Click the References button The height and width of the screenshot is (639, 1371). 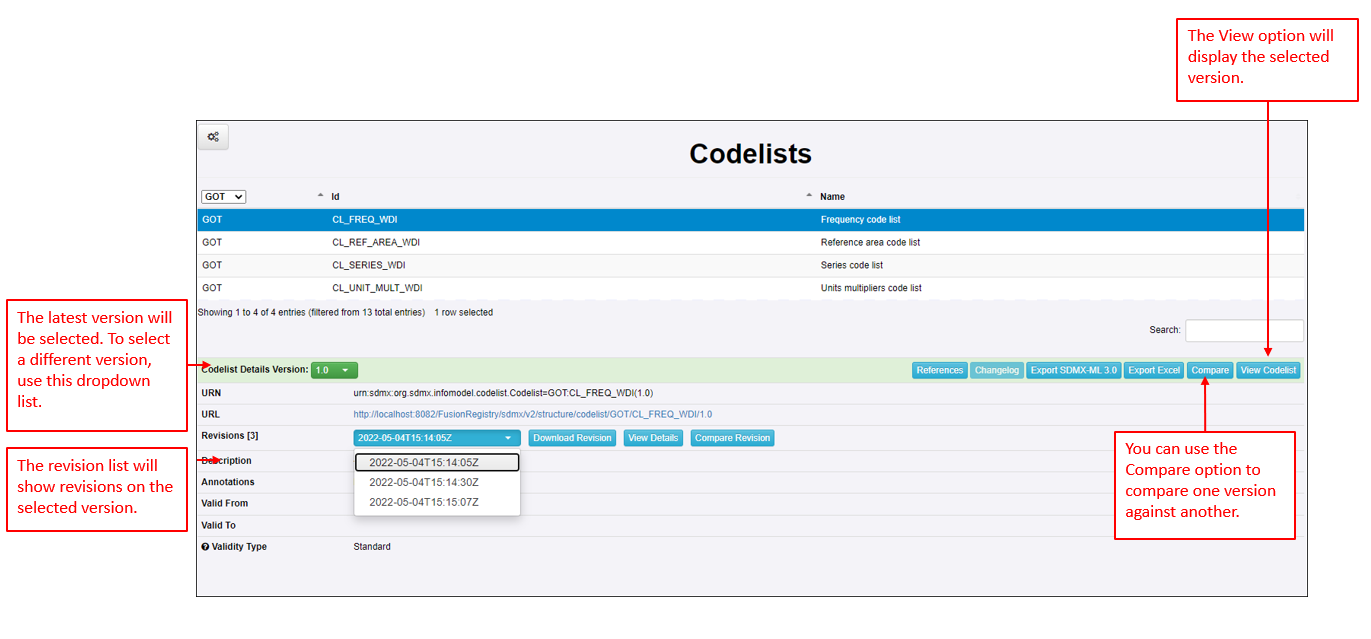[x=939, y=370]
